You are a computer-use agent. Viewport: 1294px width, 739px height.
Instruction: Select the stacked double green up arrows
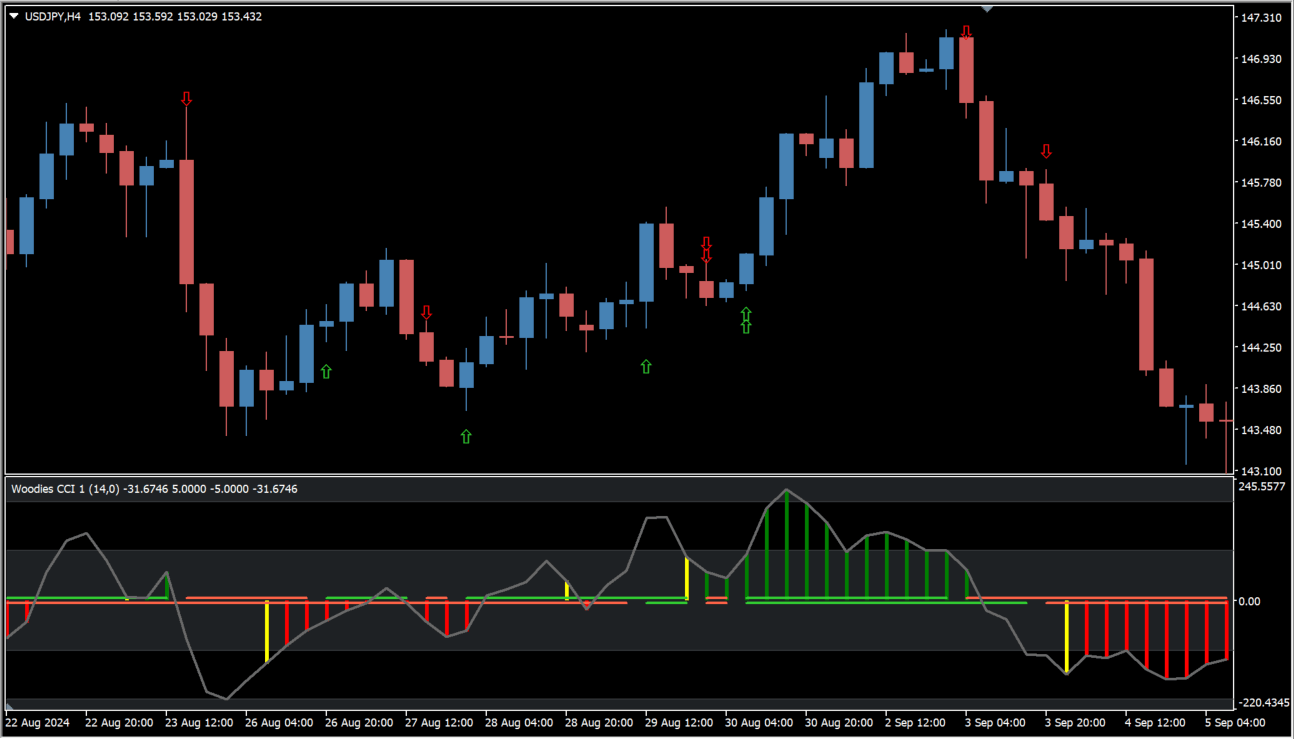[x=746, y=320]
